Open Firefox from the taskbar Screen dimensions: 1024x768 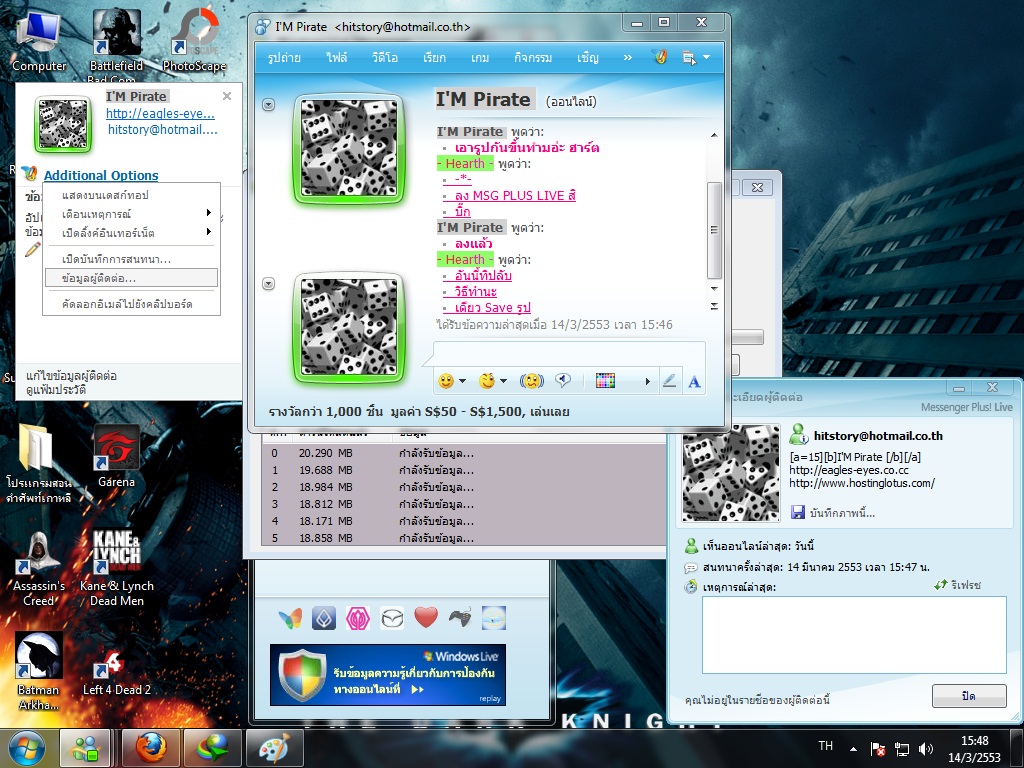pyautogui.click(x=151, y=748)
